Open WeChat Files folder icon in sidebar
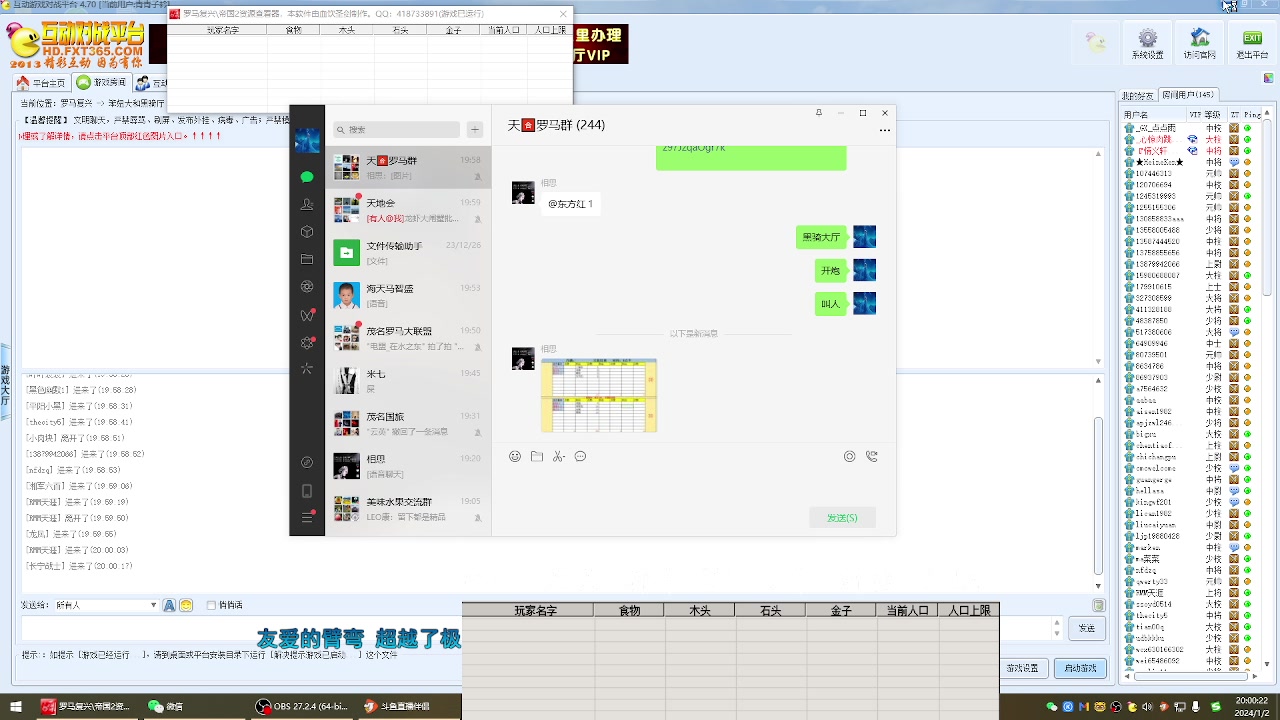 coord(307,259)
